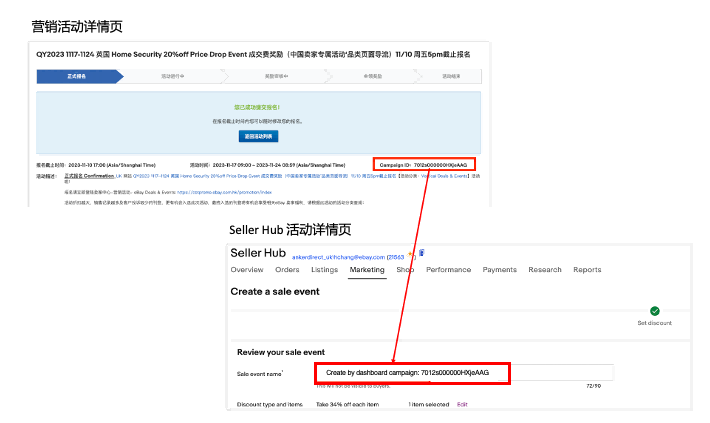Click the green success message 您已成功提交报名

pos(257,108)
